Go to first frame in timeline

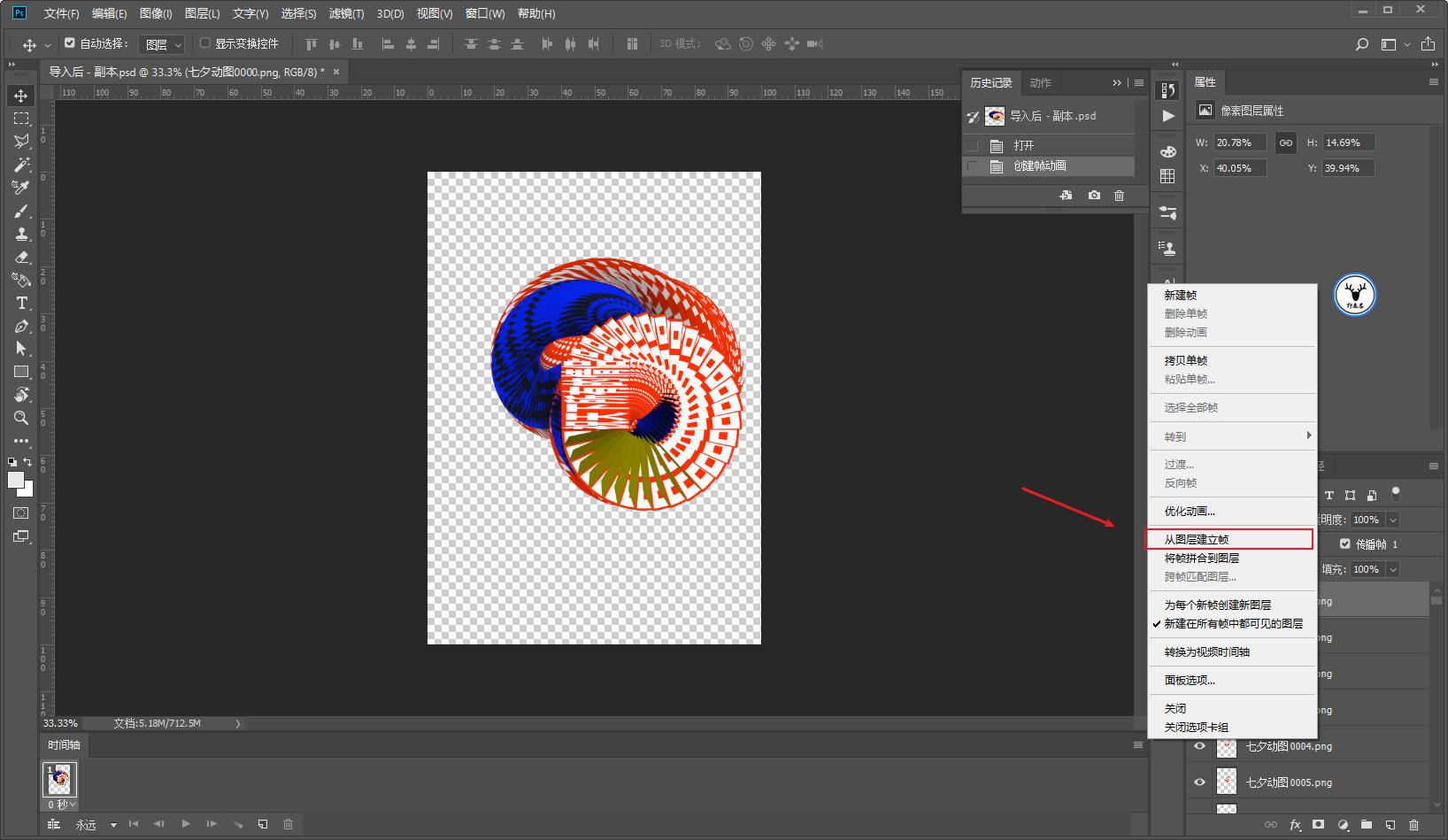click(x=134, y=824)
